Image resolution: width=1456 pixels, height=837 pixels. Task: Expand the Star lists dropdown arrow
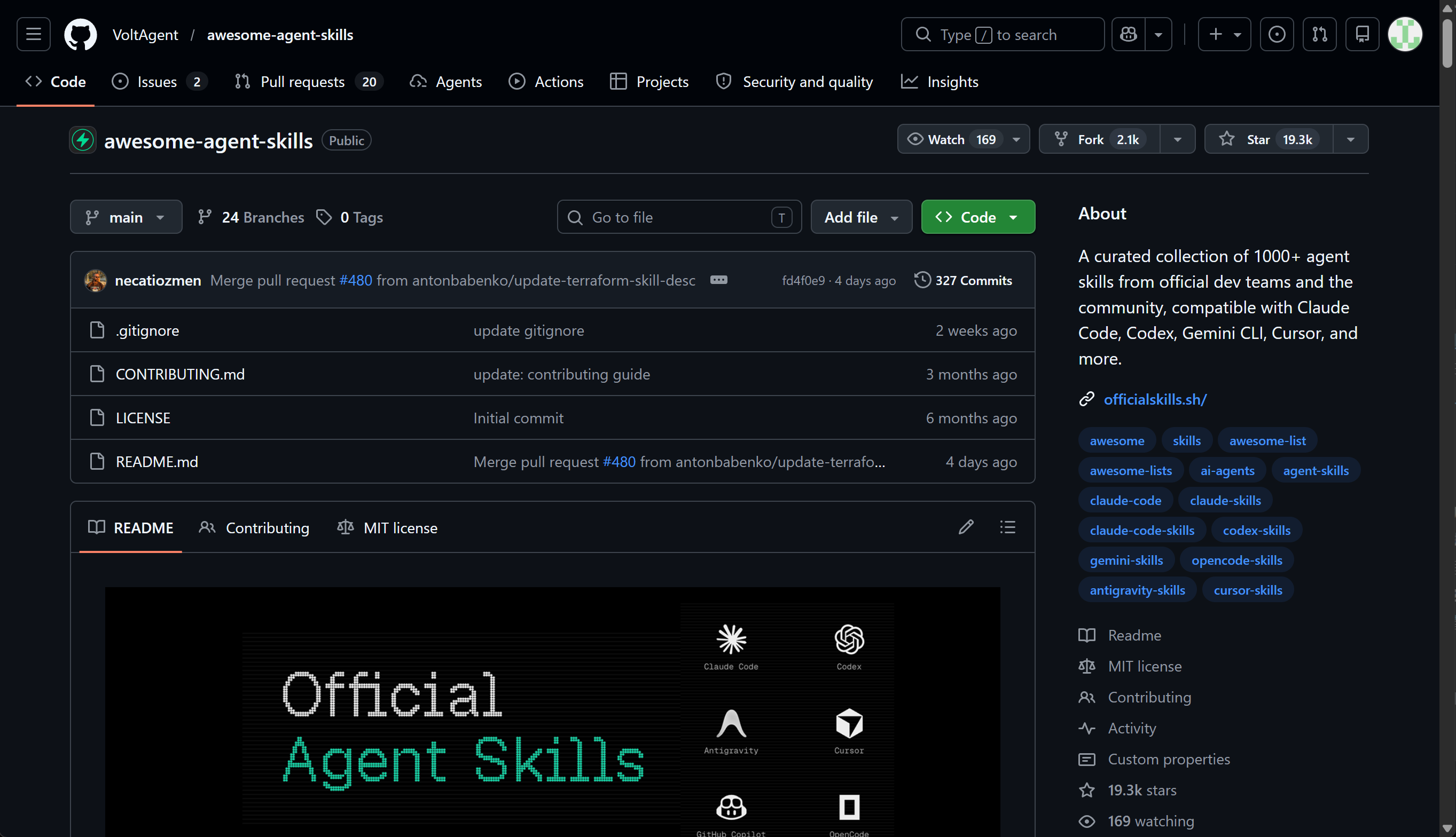click(1351, 139)
